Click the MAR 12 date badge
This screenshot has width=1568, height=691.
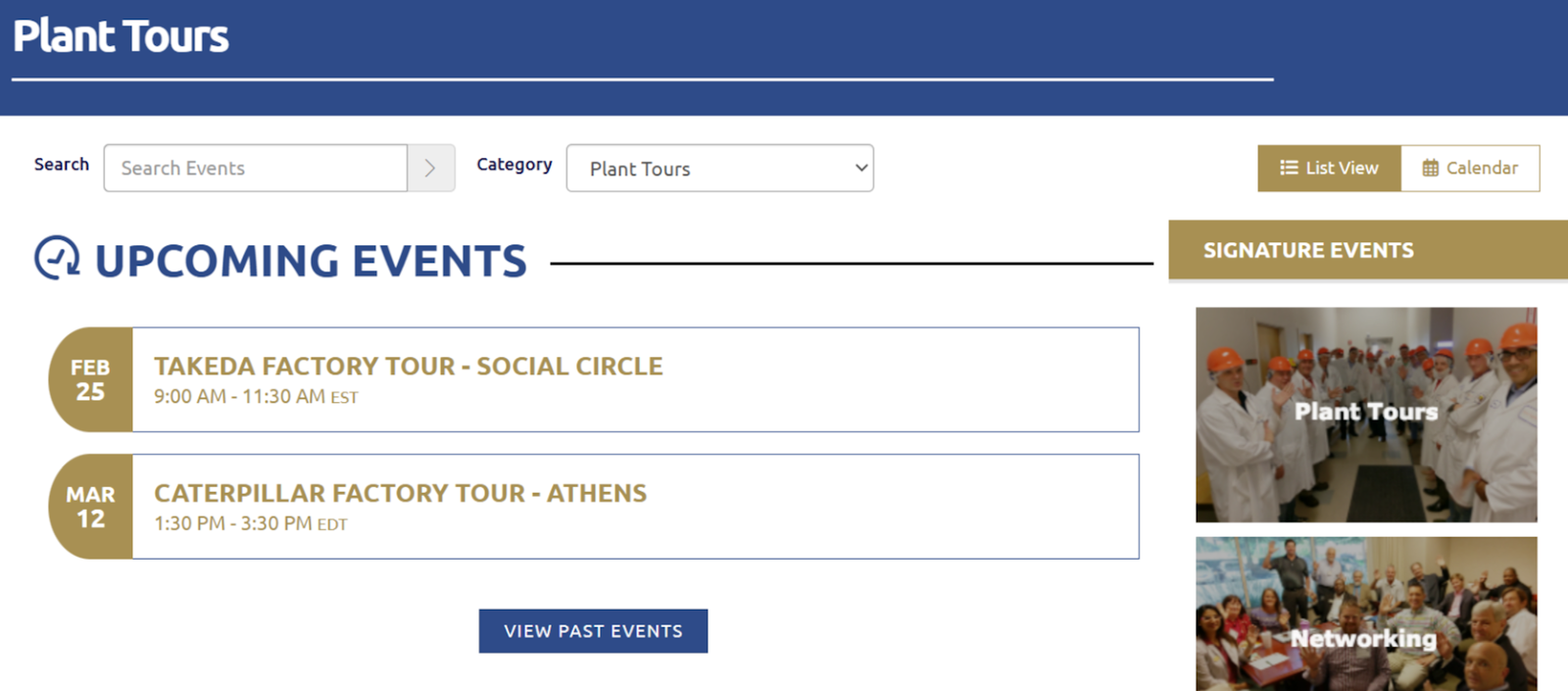tap(89, 507)
